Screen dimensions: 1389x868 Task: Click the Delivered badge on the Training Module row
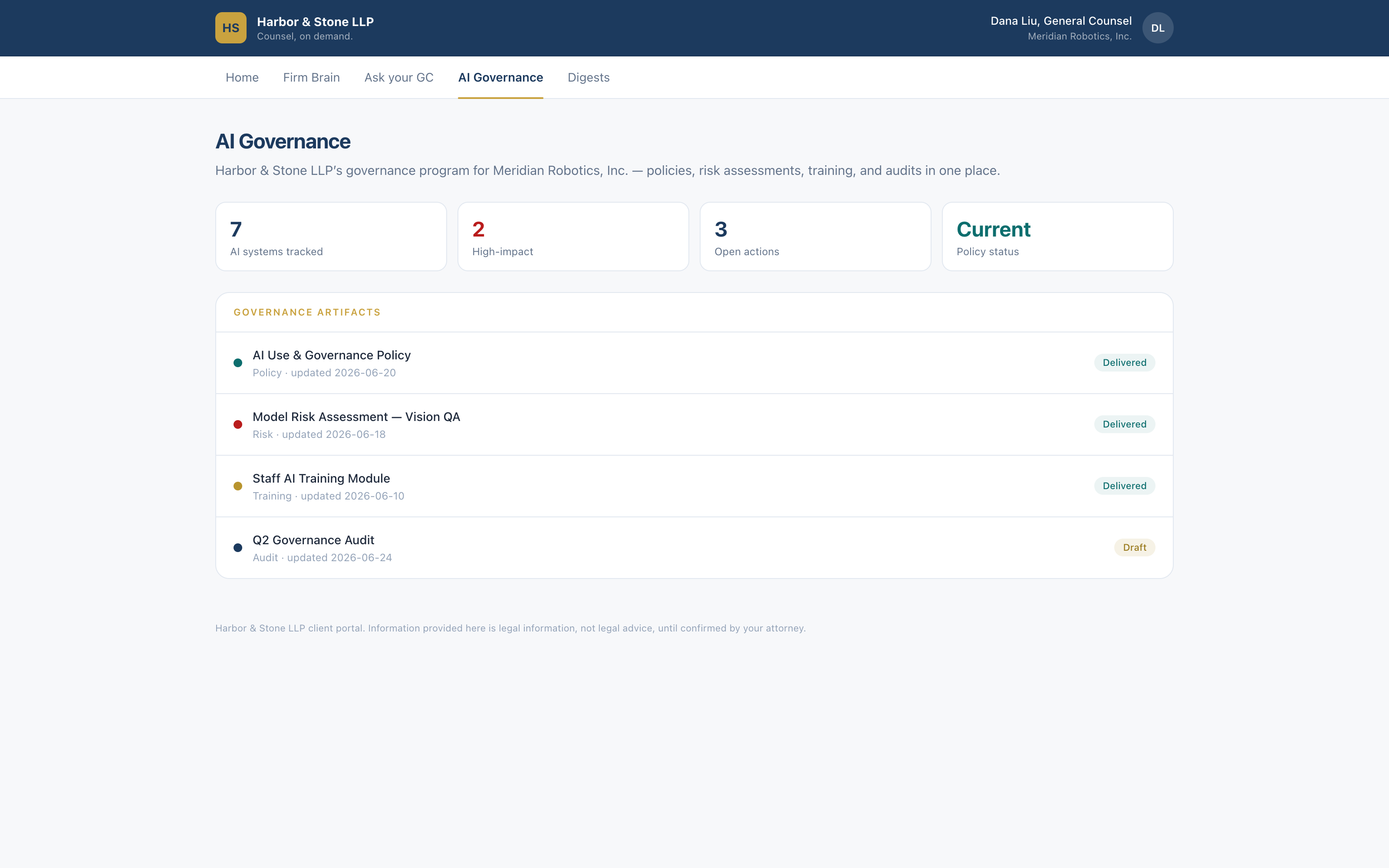(x=1124, y=486)
